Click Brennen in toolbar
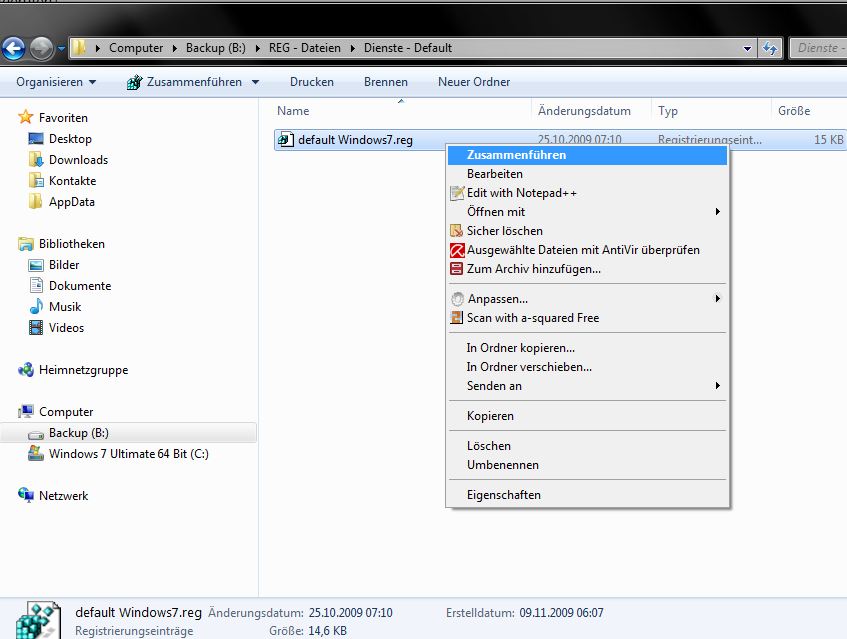This screenshot has height=639, width=847. coord(386,82)
